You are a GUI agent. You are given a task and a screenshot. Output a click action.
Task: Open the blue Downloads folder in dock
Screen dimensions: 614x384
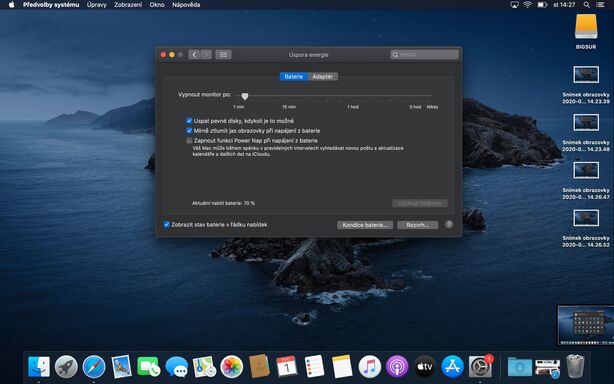point(520,367)
